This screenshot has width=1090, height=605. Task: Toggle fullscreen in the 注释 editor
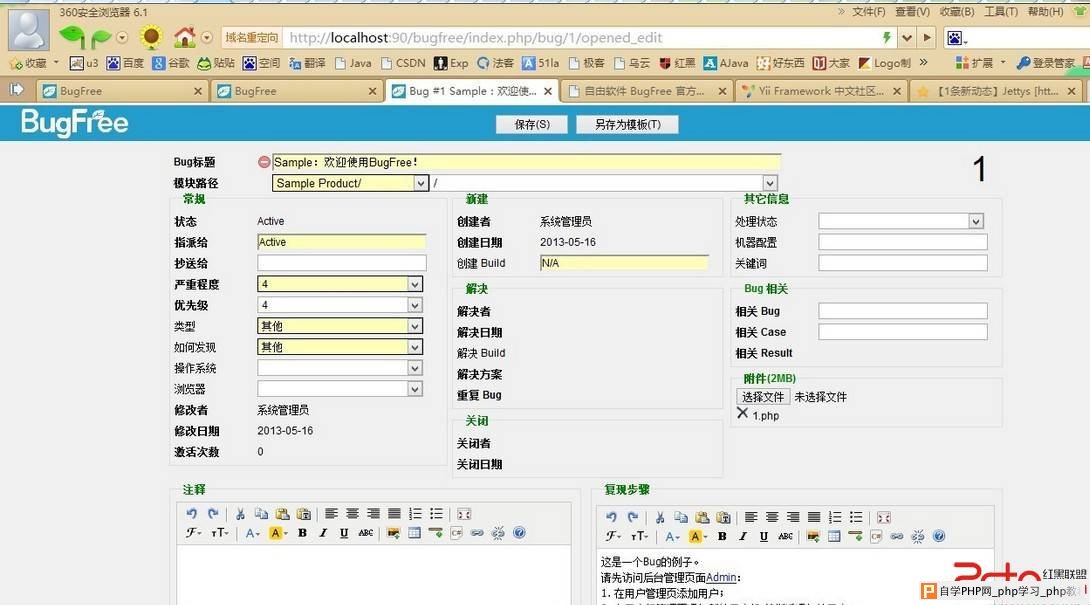464,514
